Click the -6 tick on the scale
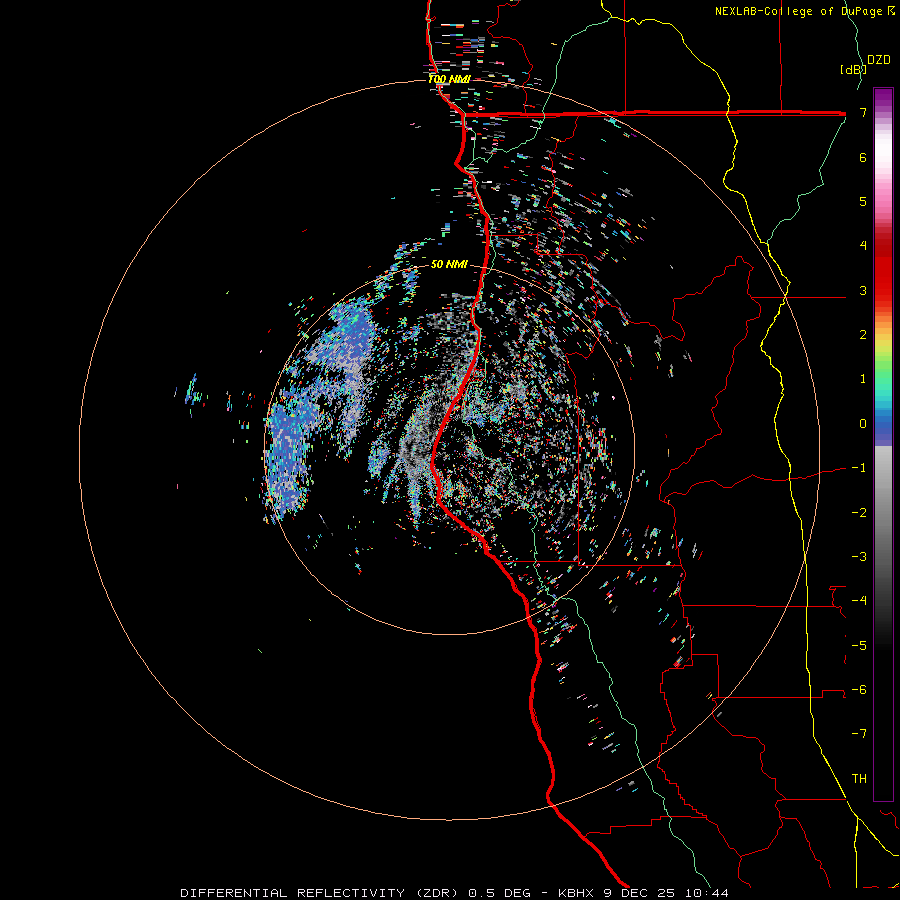 pyautogui.click(x=859, y=690)
